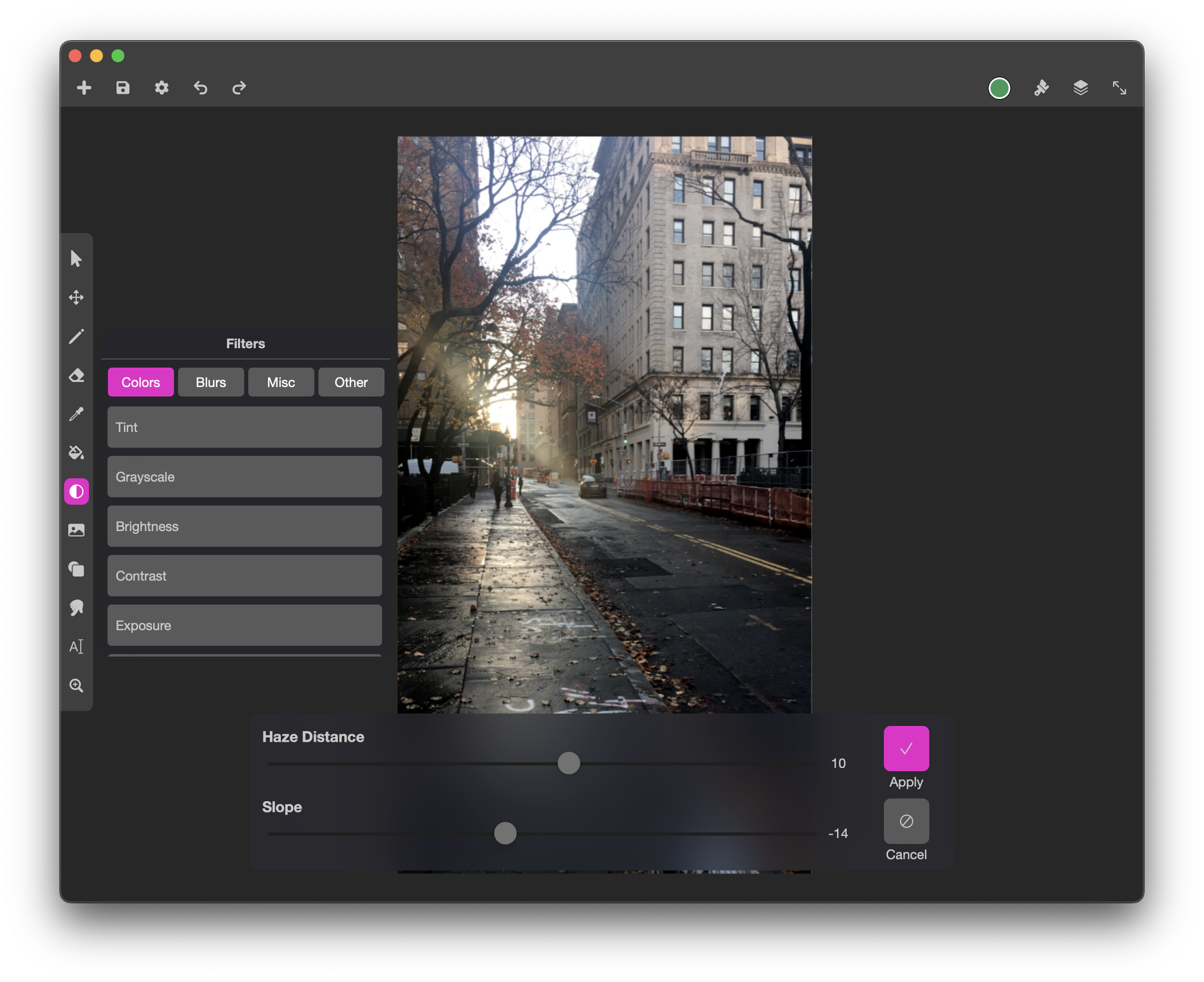Select the arrow pointer tool
Viewport: 1204px width, 982px height.
pos(76,258)
